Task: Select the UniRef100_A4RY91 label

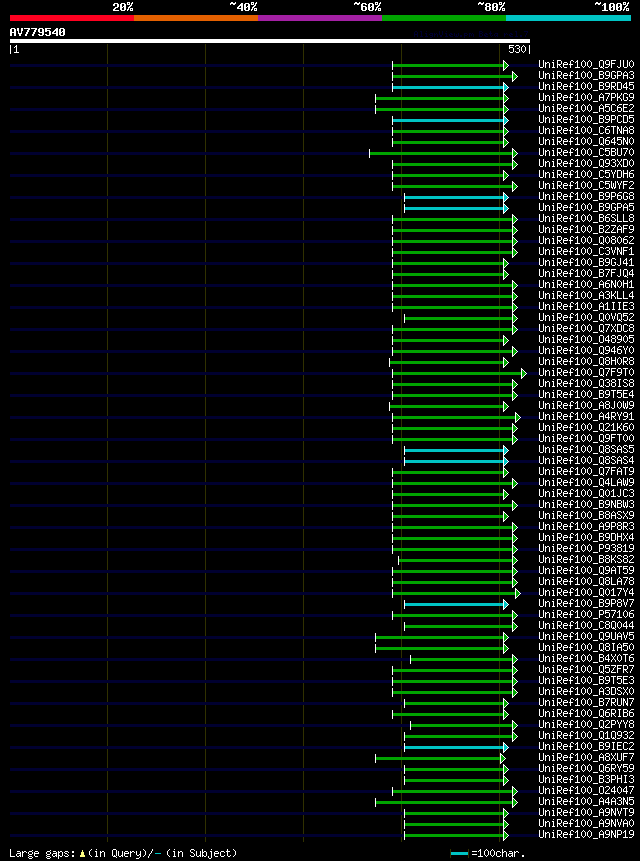Action: [586, 416]
